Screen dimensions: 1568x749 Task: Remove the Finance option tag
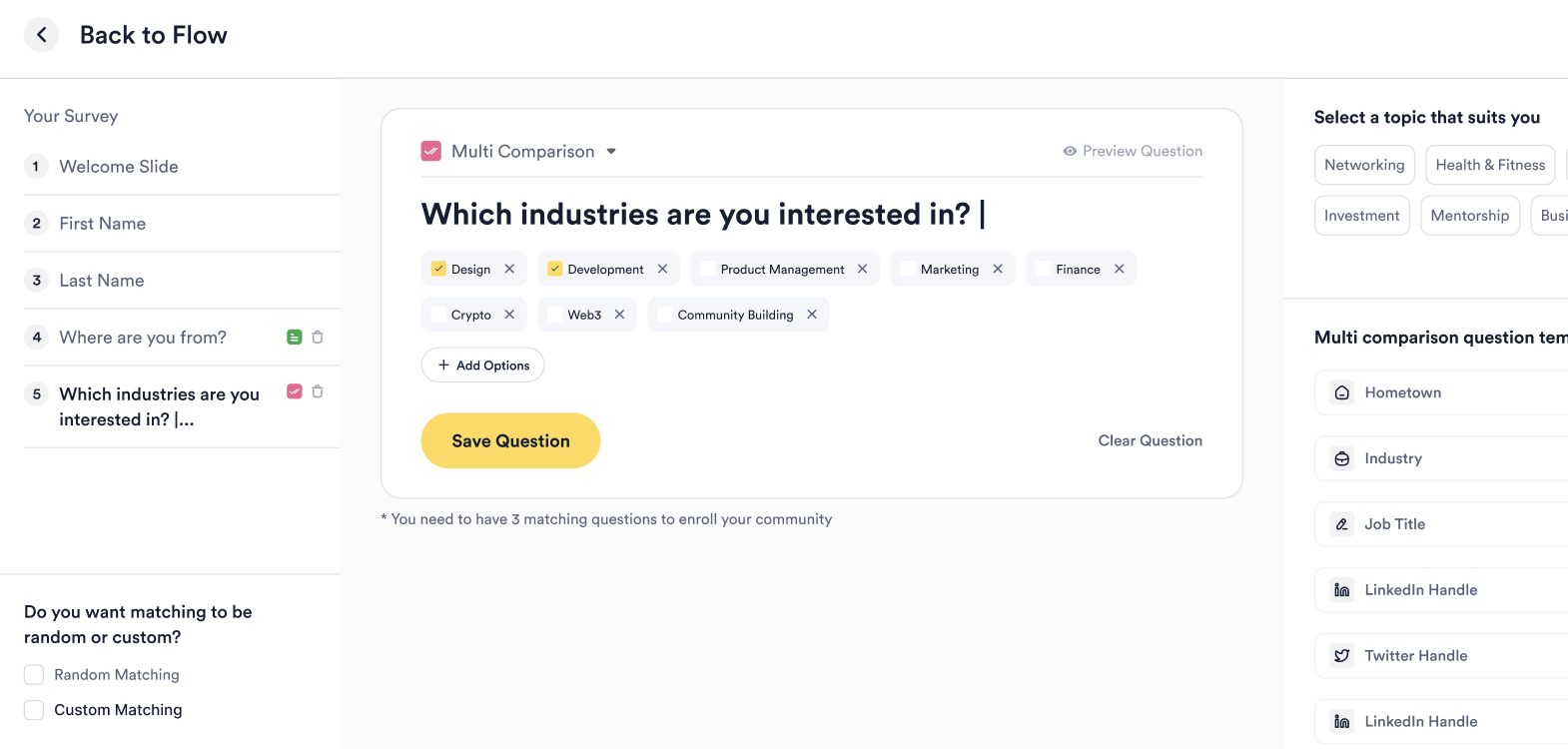coord(1120,269)
